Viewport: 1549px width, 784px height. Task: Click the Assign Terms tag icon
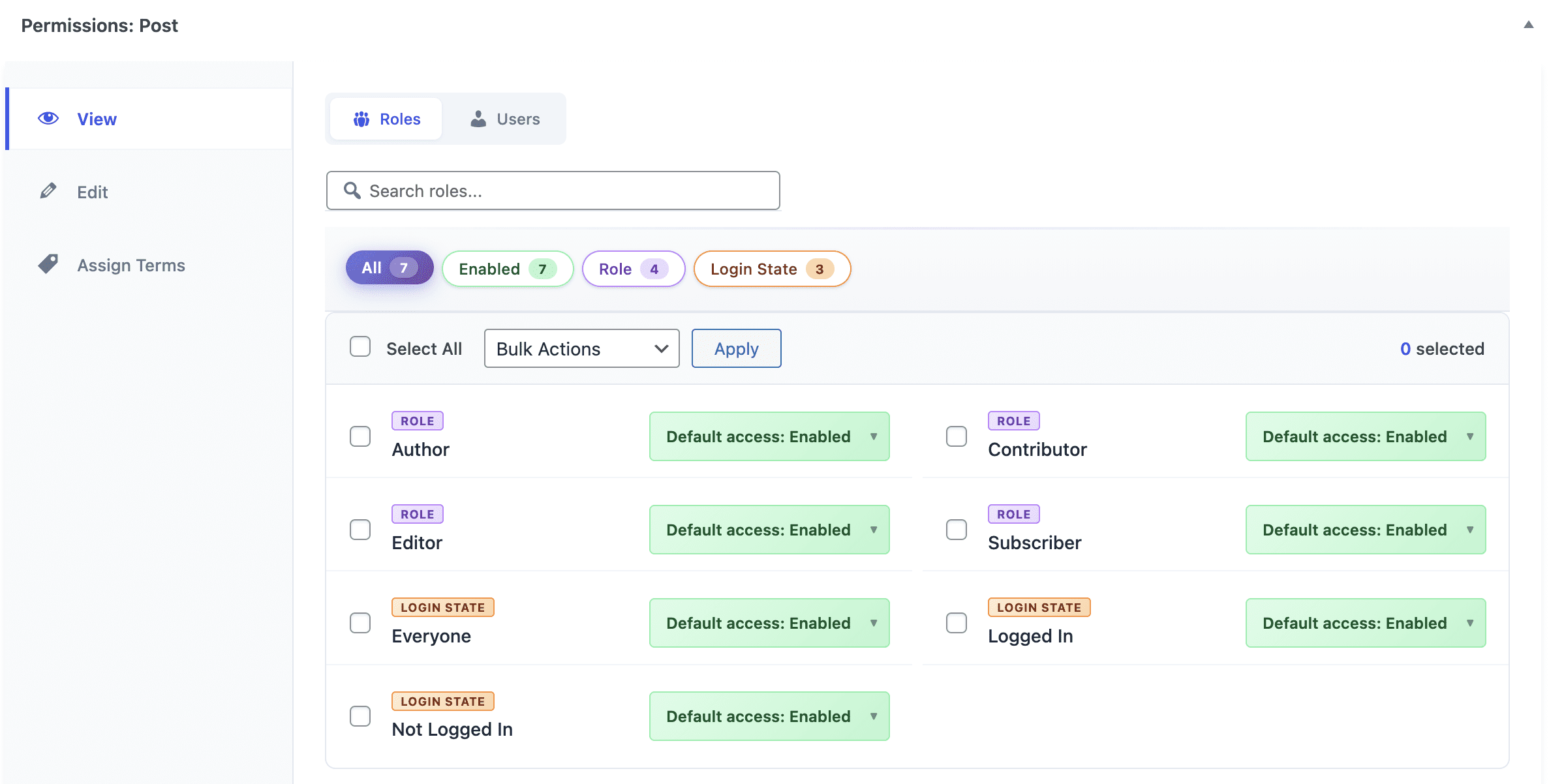pos(48,264)
